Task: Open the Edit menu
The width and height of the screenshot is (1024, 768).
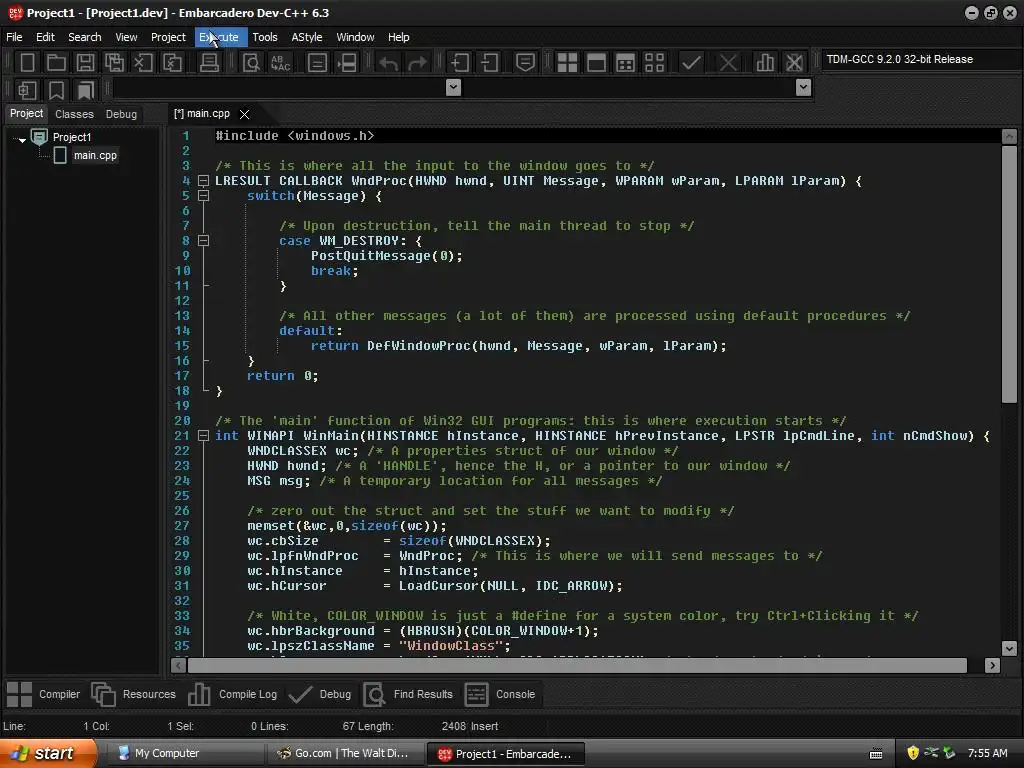Action: (45, 37)
